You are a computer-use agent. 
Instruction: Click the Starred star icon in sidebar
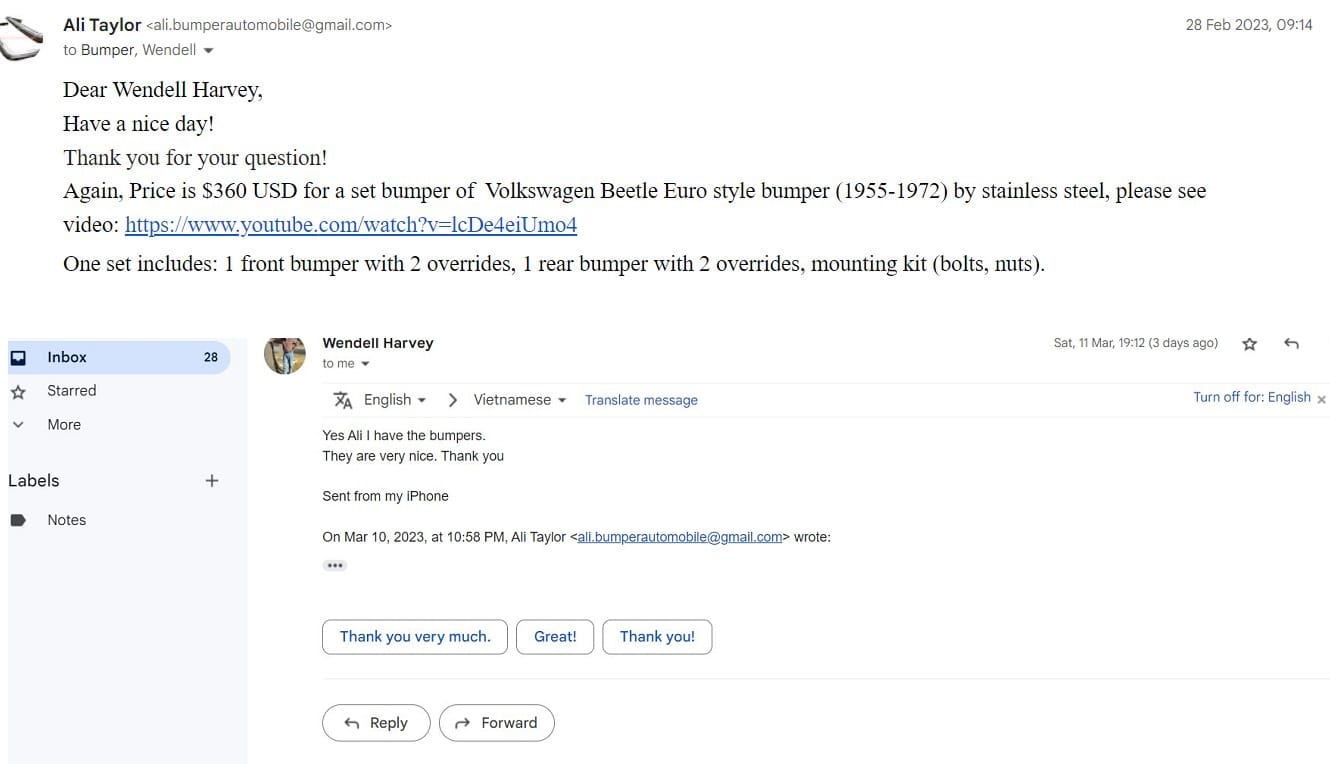pos(18,391)
